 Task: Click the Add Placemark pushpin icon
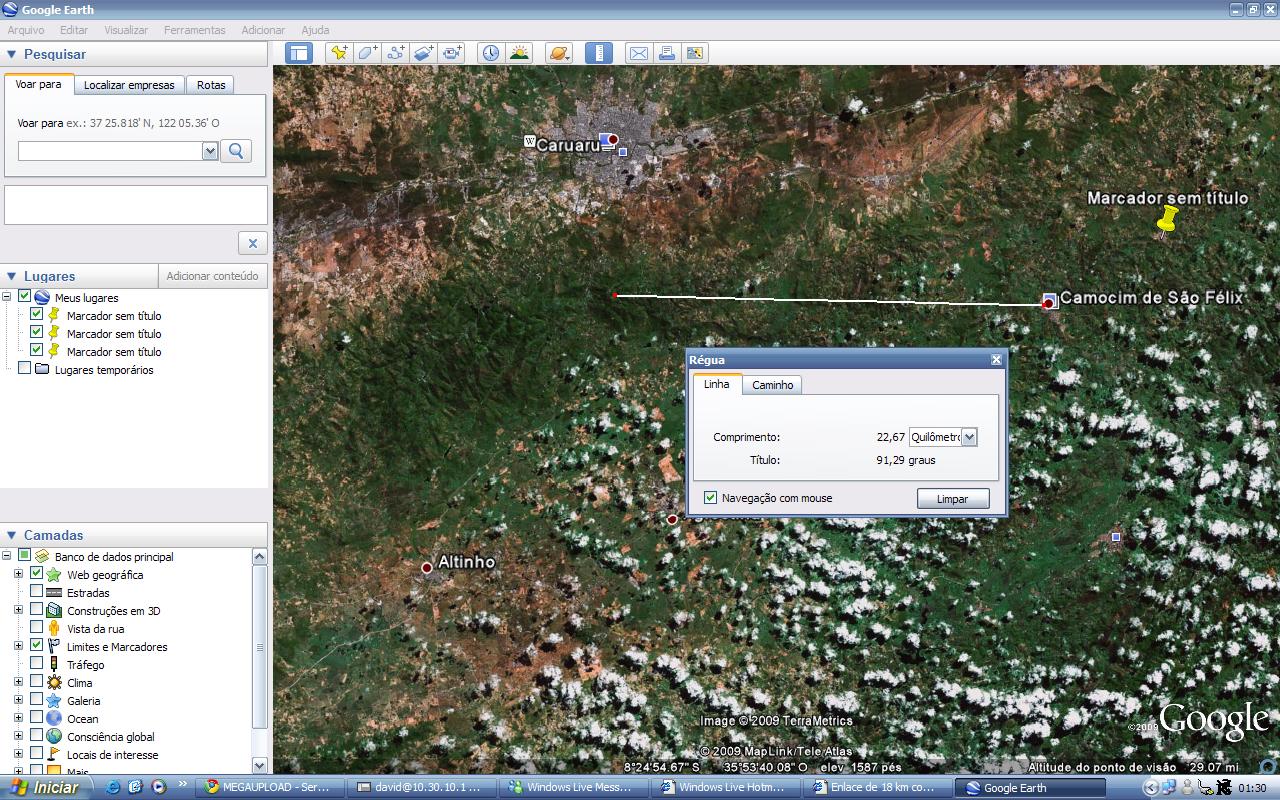(340, 53)
